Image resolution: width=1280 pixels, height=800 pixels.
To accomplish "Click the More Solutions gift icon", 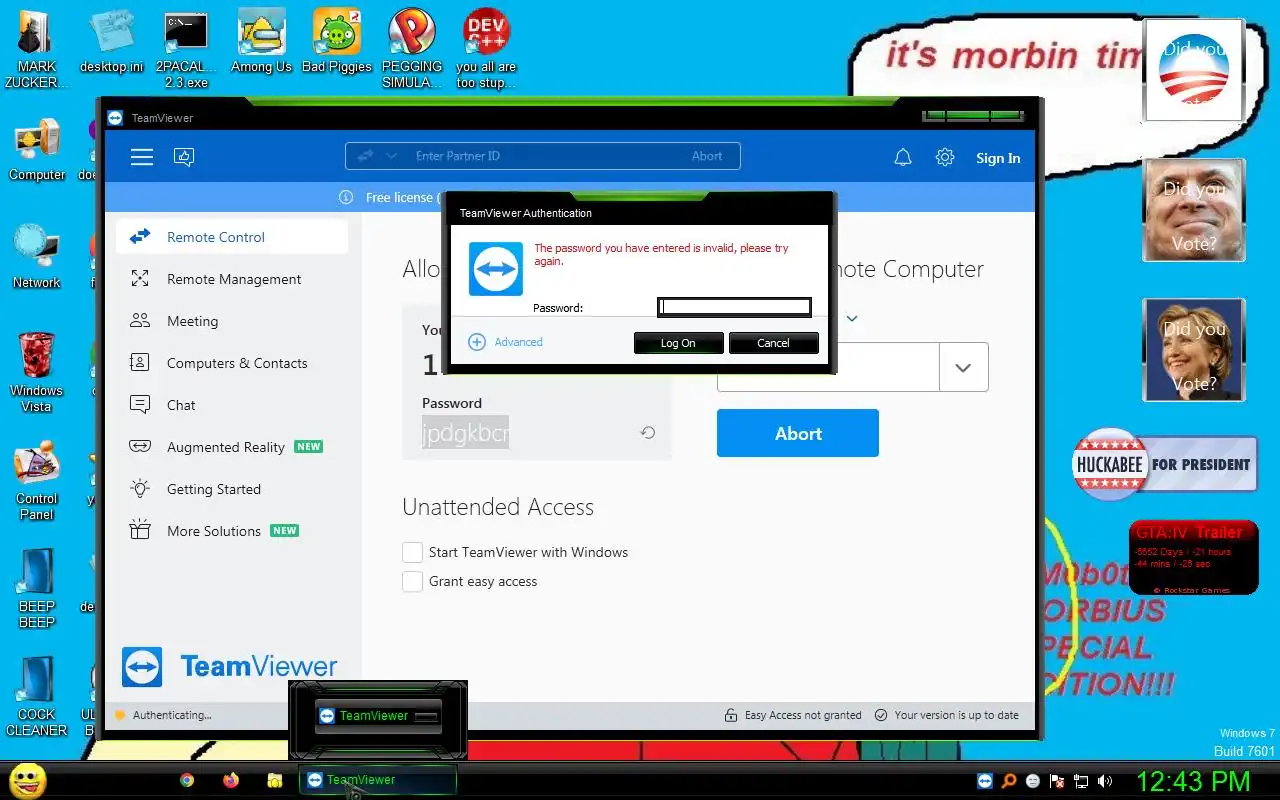I will 140,531.
